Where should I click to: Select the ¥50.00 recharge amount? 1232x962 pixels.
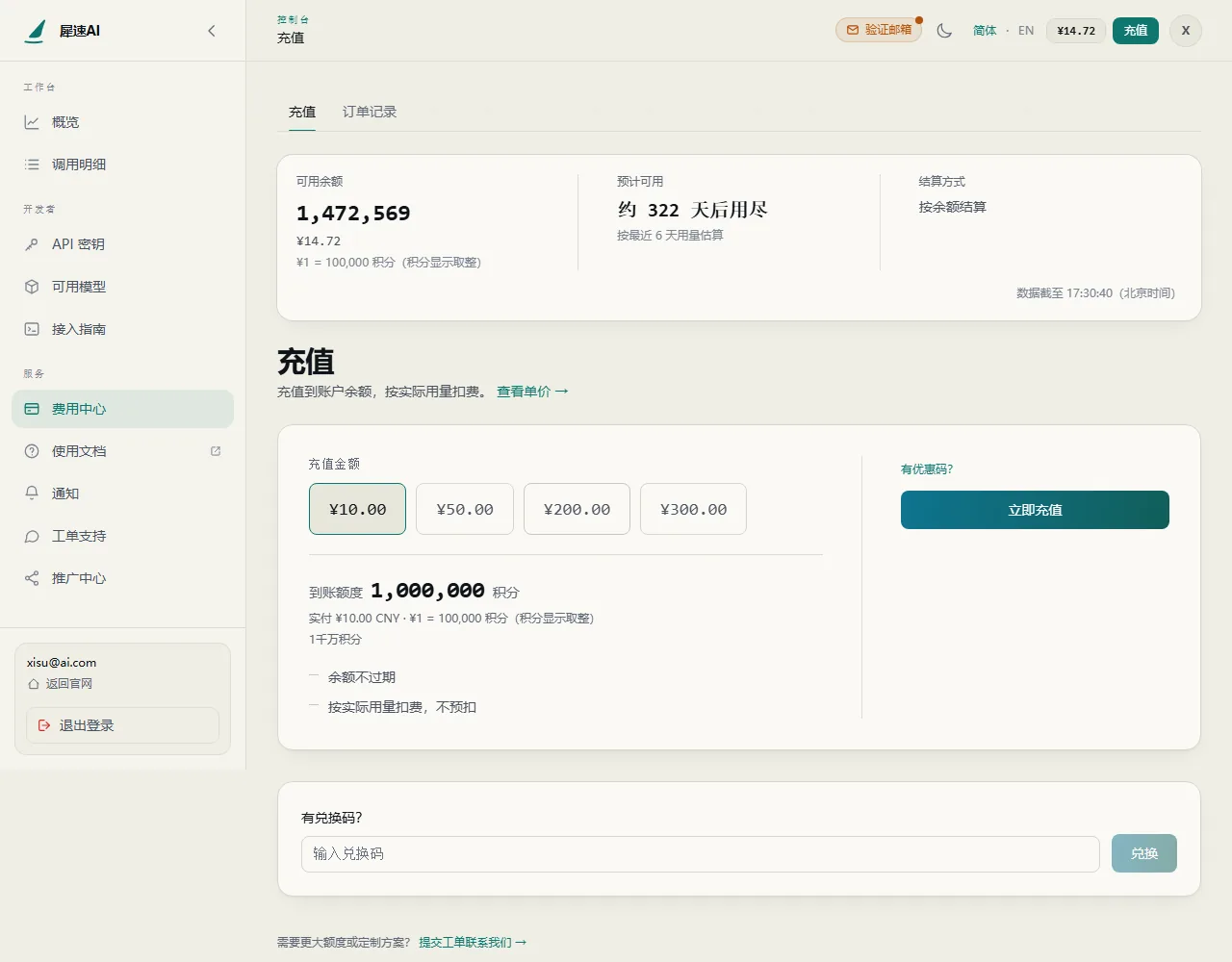465,509
